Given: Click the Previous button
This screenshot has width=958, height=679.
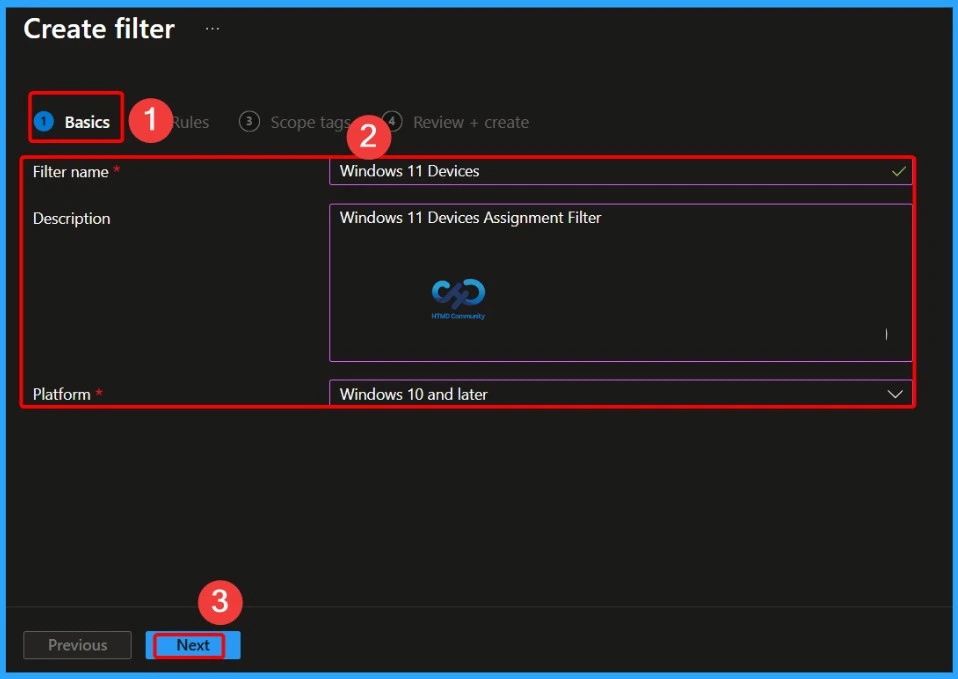Looking at the screenshot, I should pyautogui.click(x=77, y=645).
